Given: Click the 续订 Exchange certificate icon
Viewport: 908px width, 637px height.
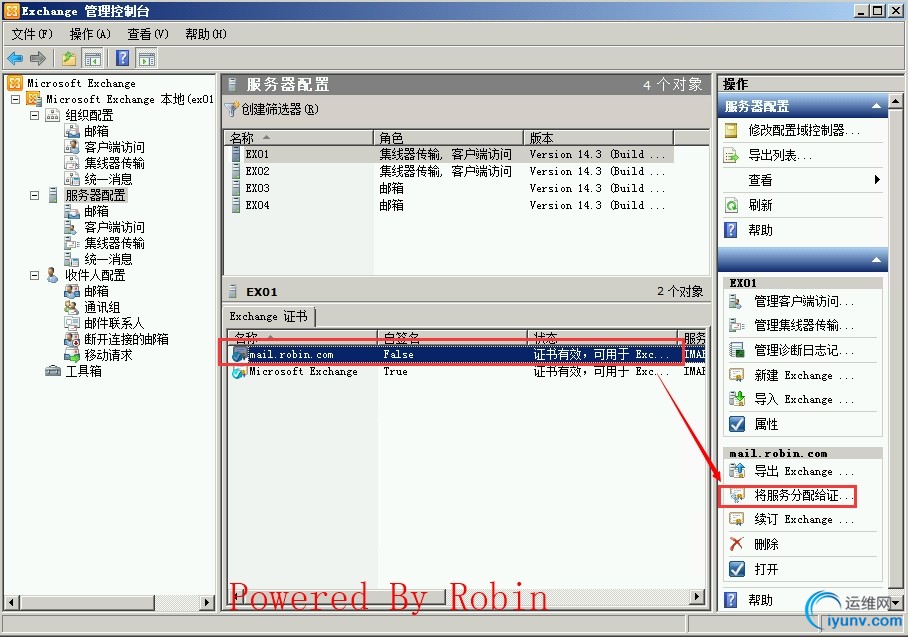Looking at the screenshot, I should 737,519.
